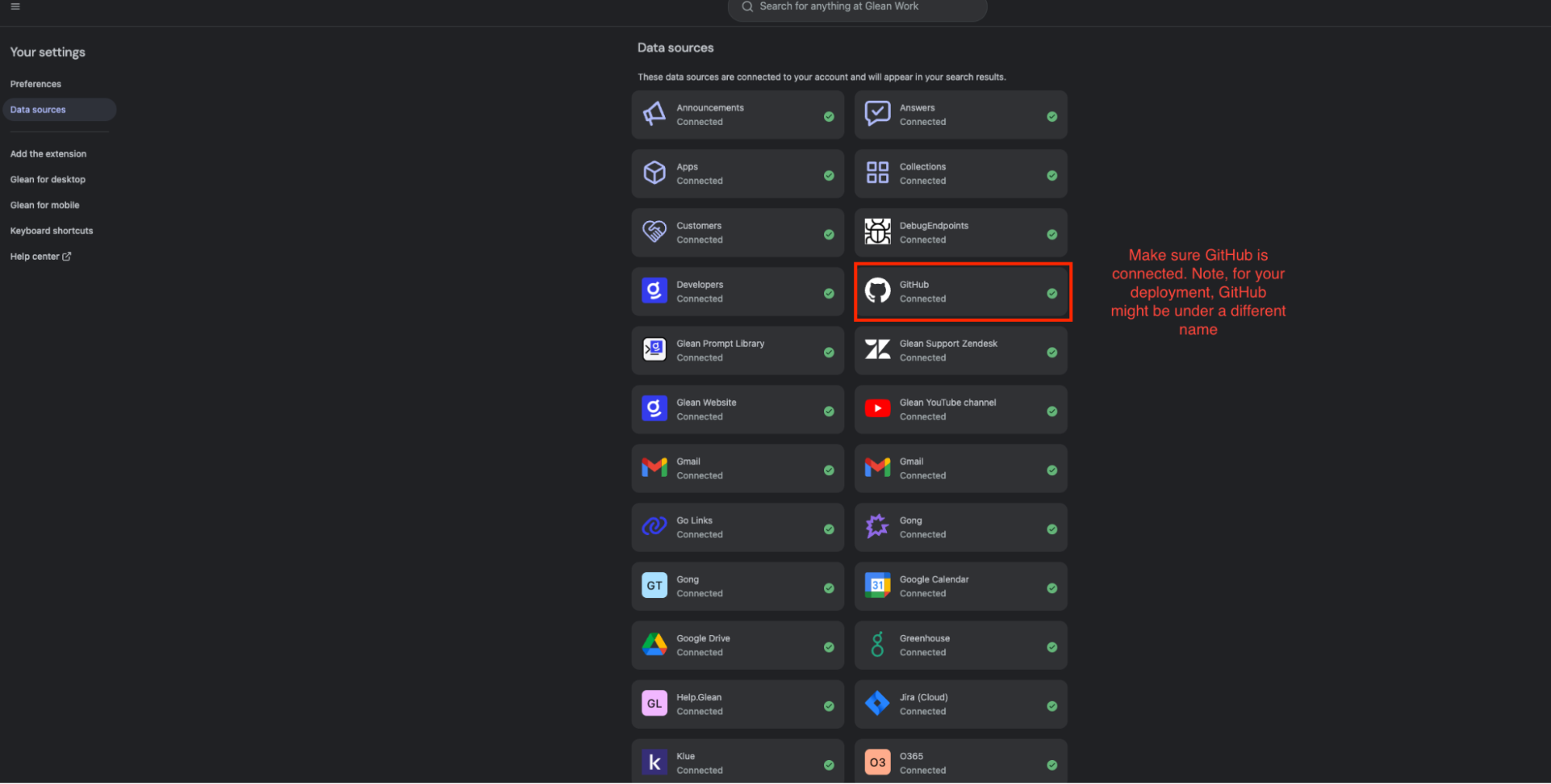The width and height of the screenshot is (1551, 784).
Task: Click the GL Help.Glean tile icon
Action: [654, 703]
